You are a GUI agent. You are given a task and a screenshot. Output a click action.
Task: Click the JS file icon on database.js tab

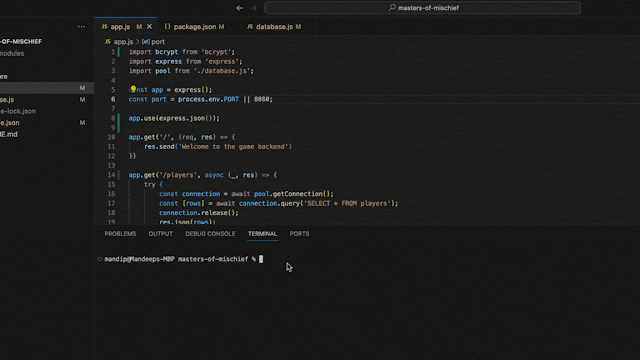pyautogui.click(x=250, y=27)
